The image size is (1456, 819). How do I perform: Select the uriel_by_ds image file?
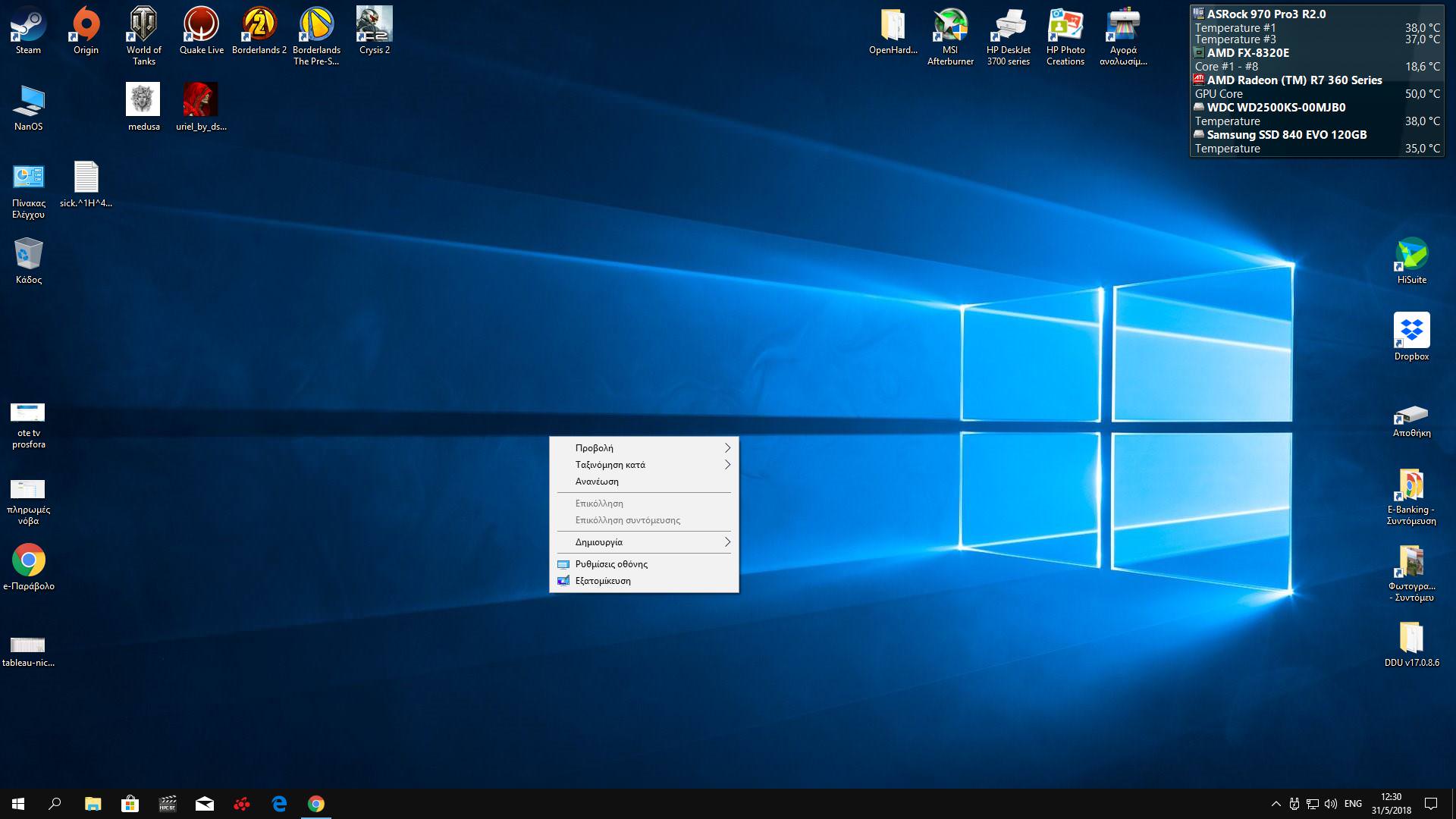pos(201,107)
